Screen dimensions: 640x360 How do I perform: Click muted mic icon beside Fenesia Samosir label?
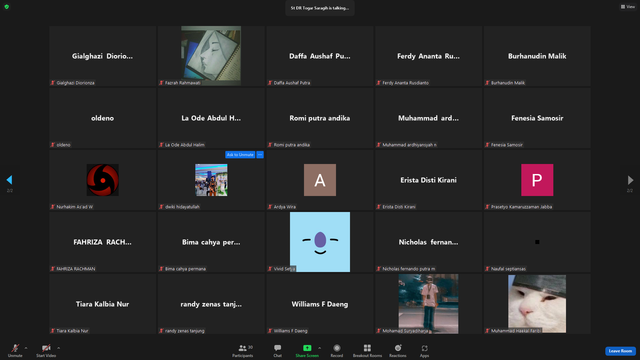(x=487, y=144)
